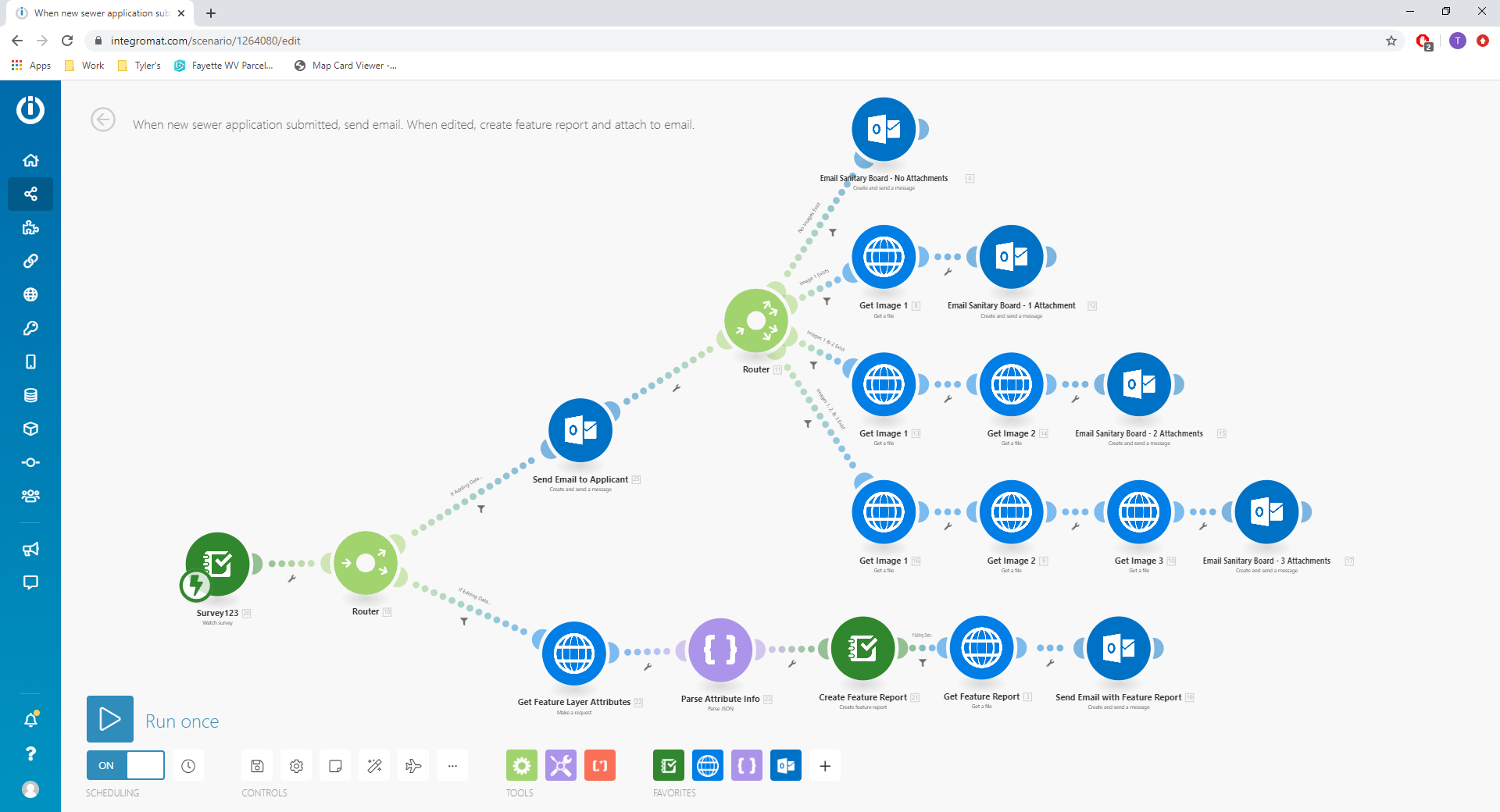This screenshot has height=812, width=1500.
Task: Open Email Sanitary Board - 3 Attachments module
Action: (1267, 512)
